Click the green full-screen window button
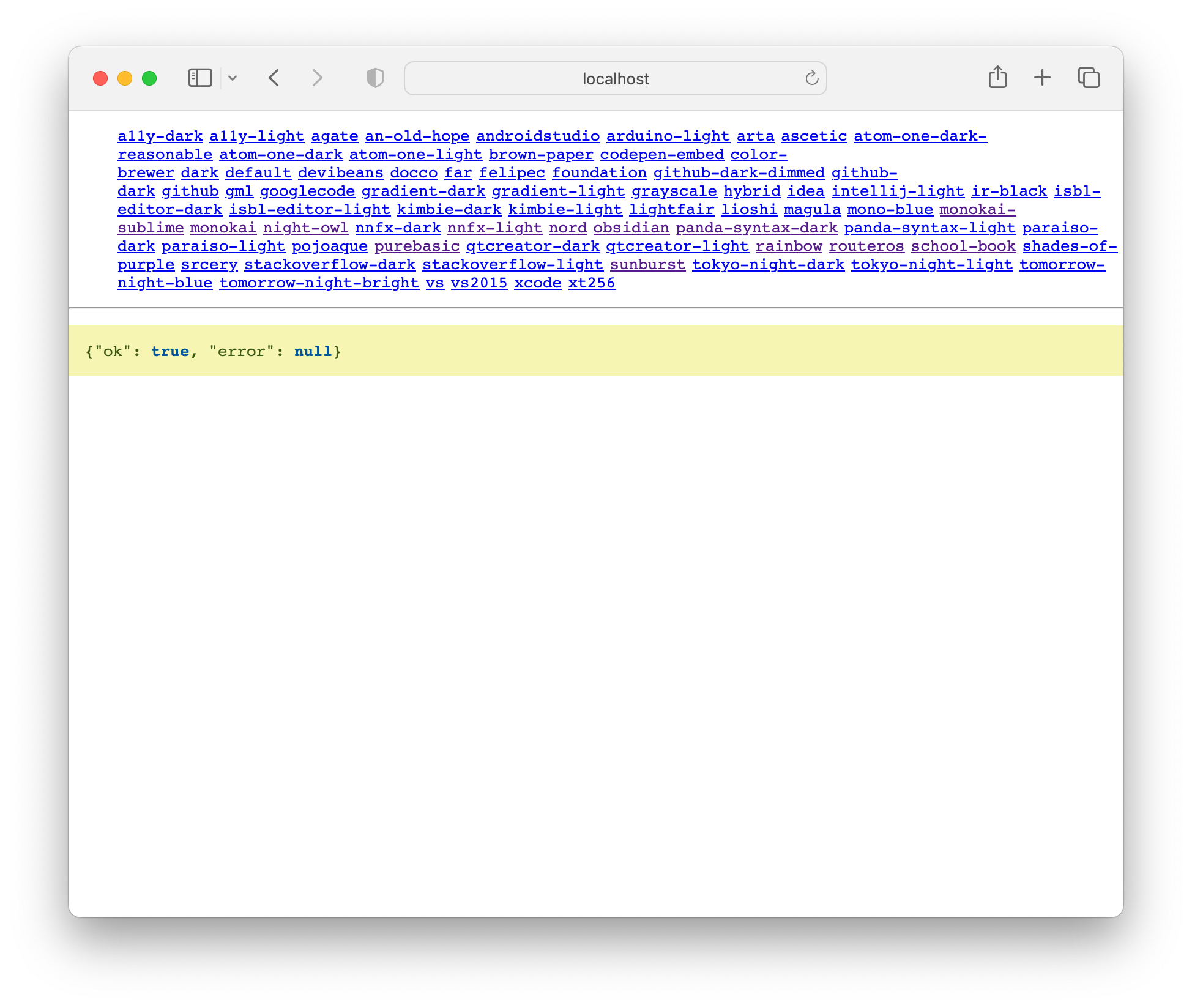Viewport: 1192px width, 1008px height. pyautogui.click(x=149, y=78)
